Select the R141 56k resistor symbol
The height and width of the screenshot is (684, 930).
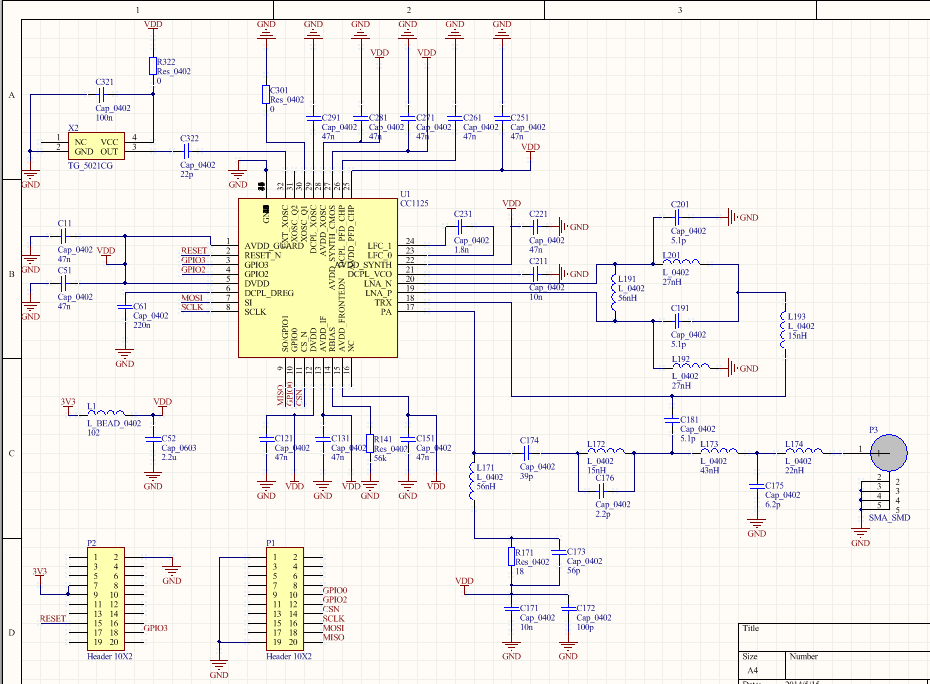click(x=370, y=443)
